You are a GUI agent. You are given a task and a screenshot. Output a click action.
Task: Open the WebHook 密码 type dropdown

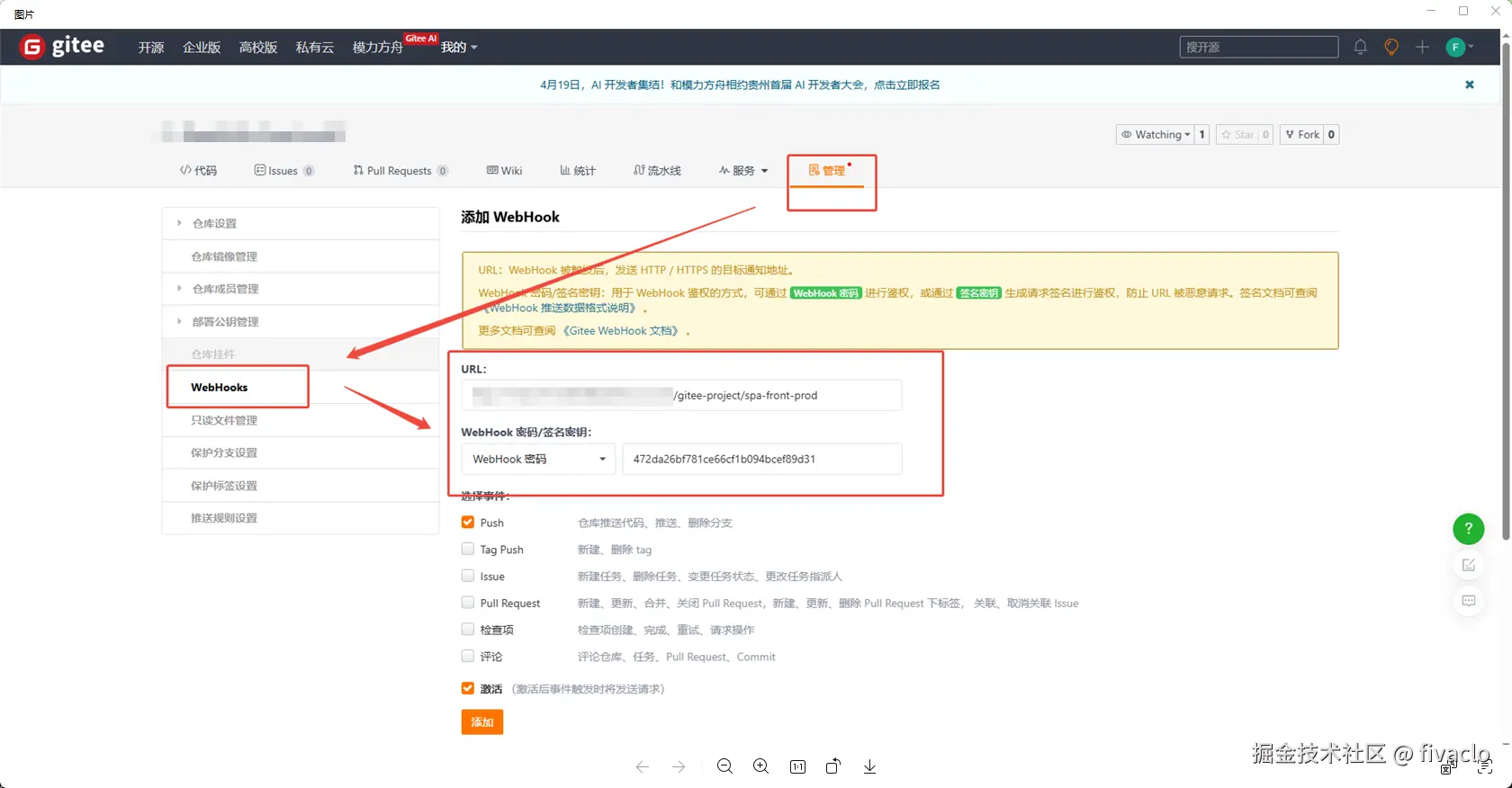click(538, 459)
